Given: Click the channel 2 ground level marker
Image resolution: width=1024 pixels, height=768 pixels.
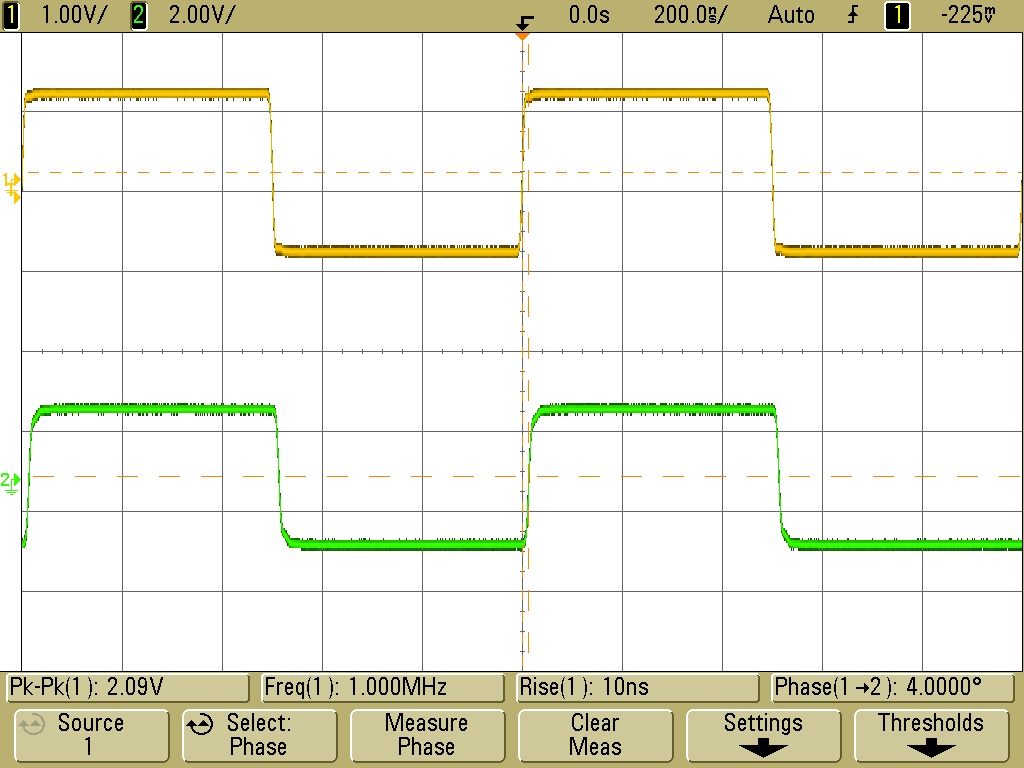Looking at the screenshot, I should pos(10,483).
